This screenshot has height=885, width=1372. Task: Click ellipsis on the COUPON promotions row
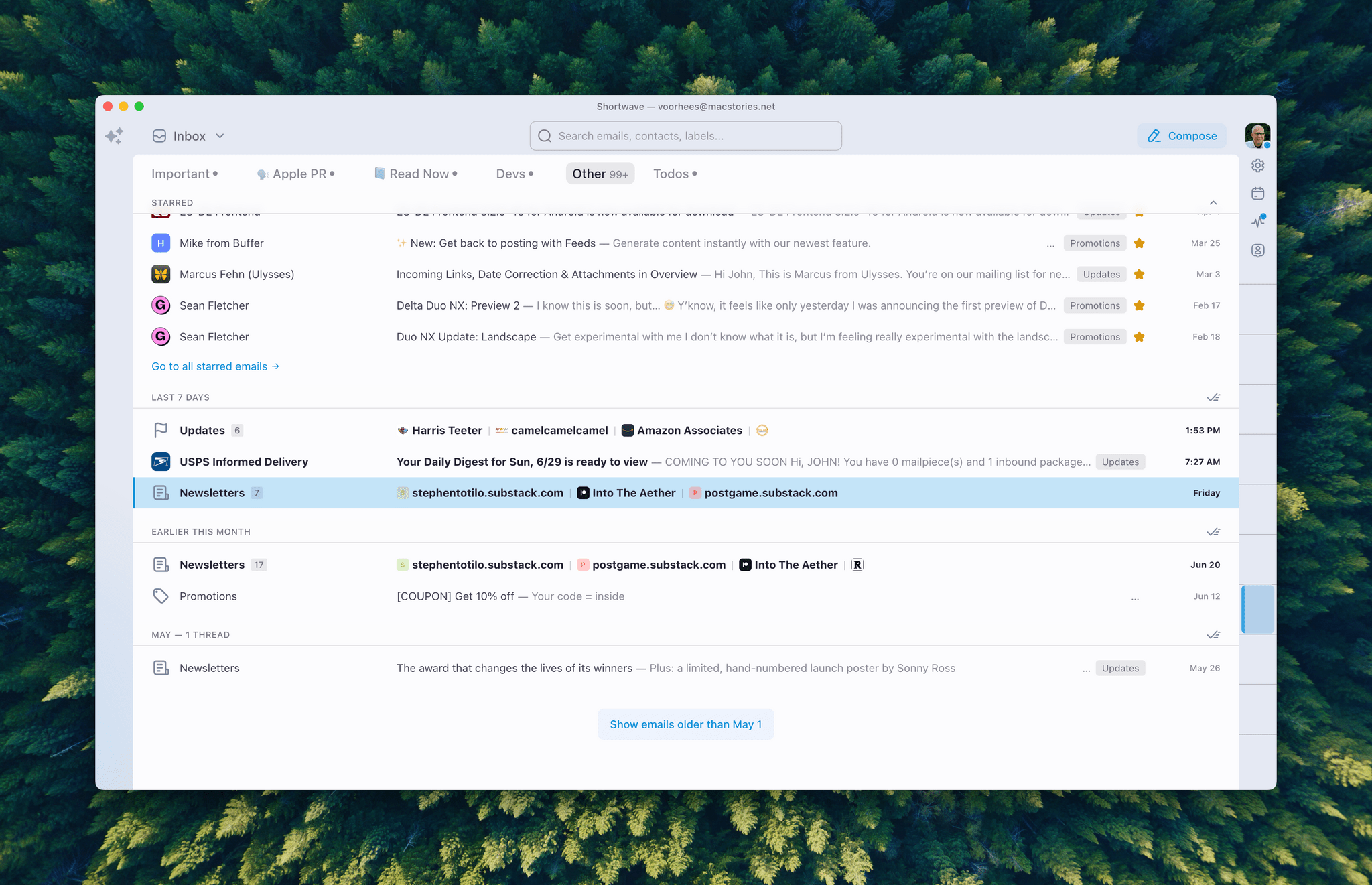[1135, 598]
